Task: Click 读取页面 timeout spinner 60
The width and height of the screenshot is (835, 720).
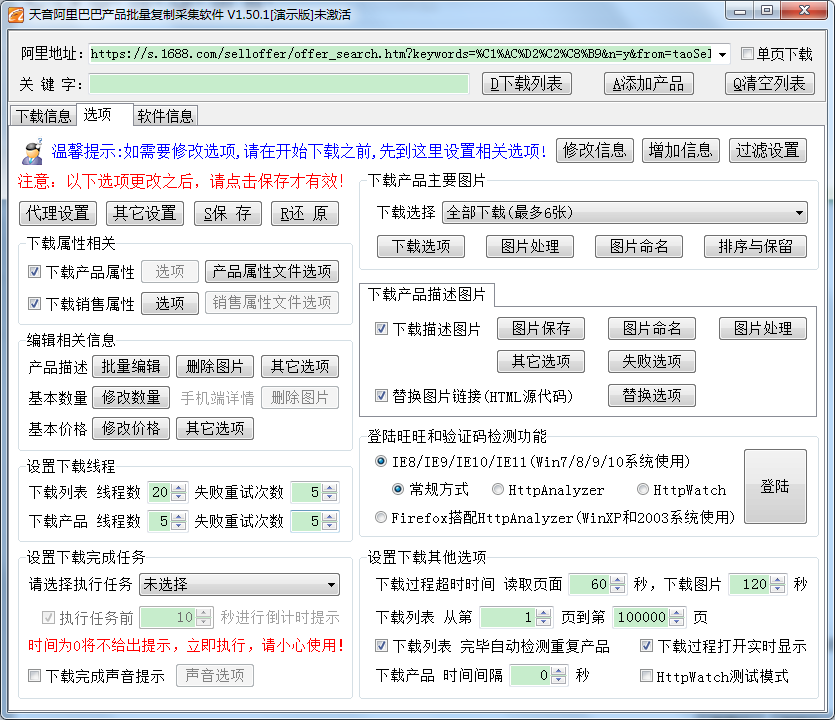Action: (x=597, y=584)
